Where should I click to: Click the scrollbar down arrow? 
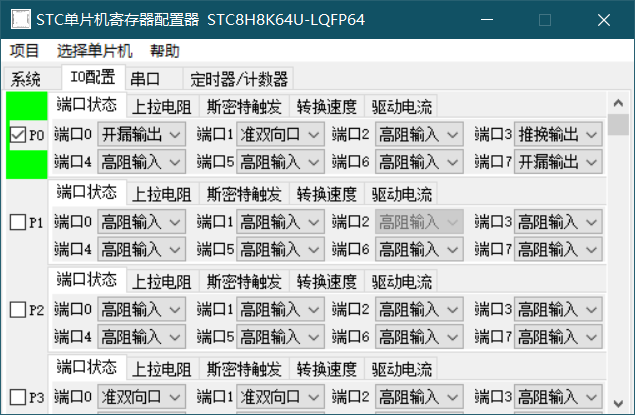[x=618, y=403]
